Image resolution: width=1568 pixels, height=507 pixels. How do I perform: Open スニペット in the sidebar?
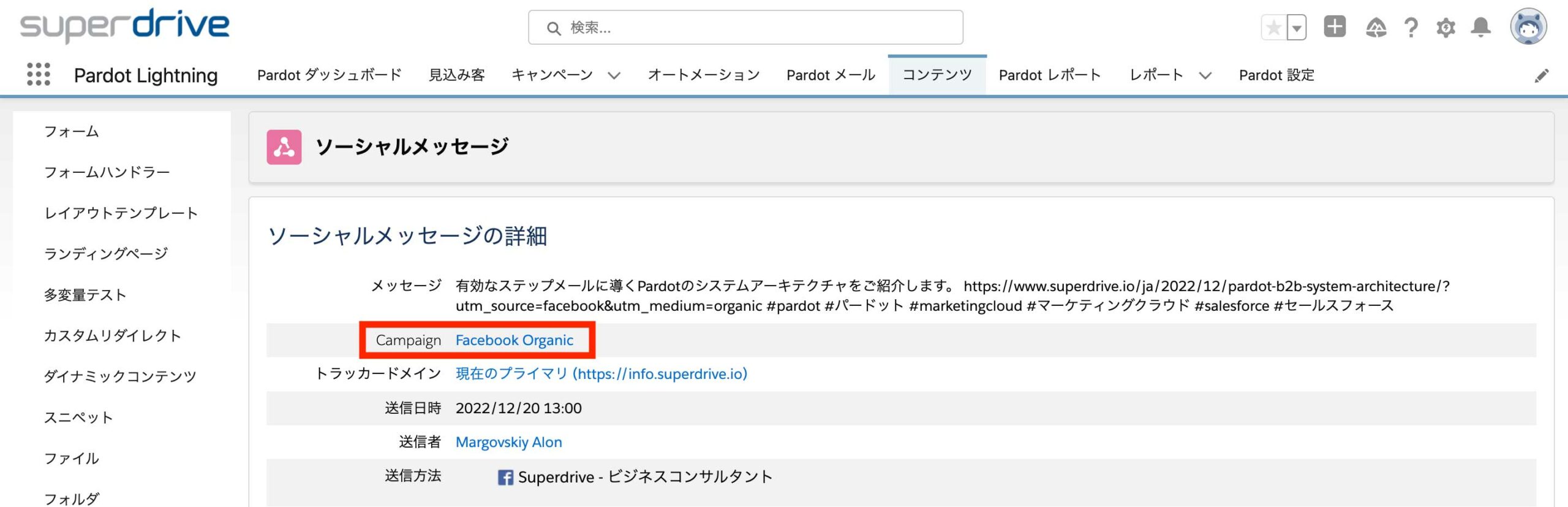(78, 417)
